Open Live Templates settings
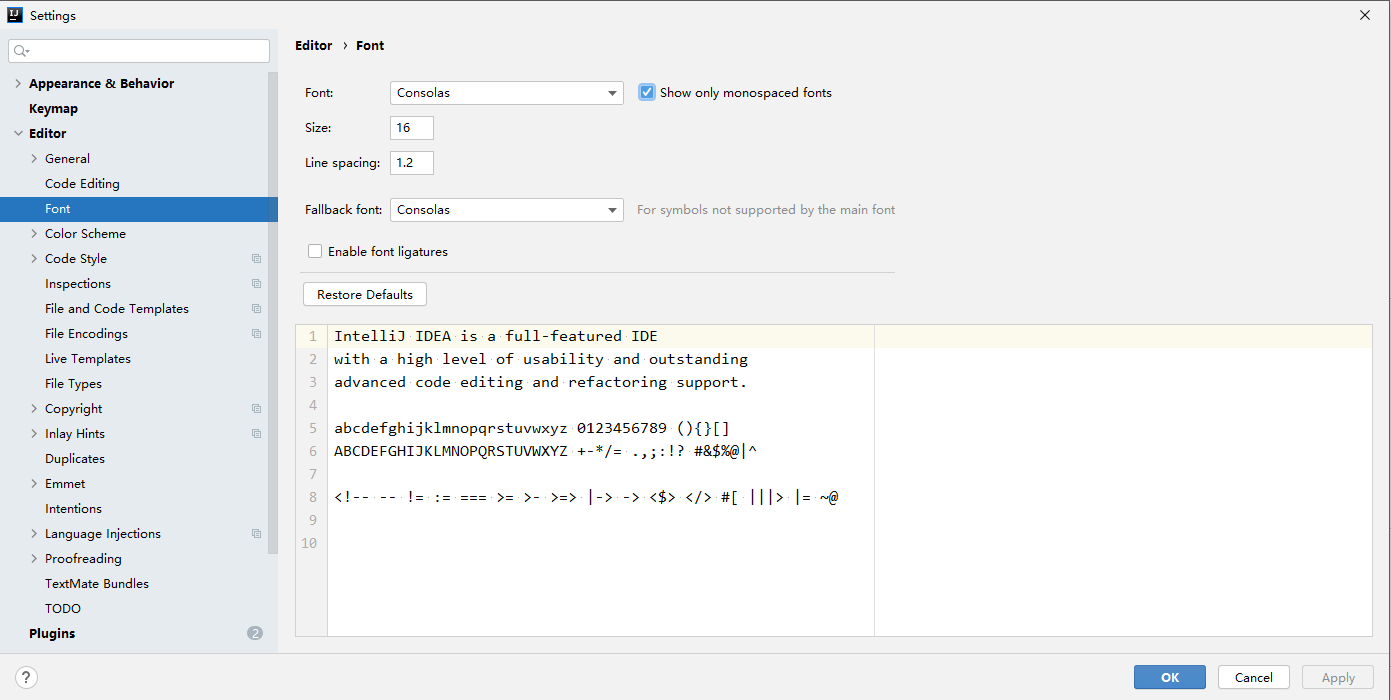The height and width of the screenshot is (700, 1391). 88,359
